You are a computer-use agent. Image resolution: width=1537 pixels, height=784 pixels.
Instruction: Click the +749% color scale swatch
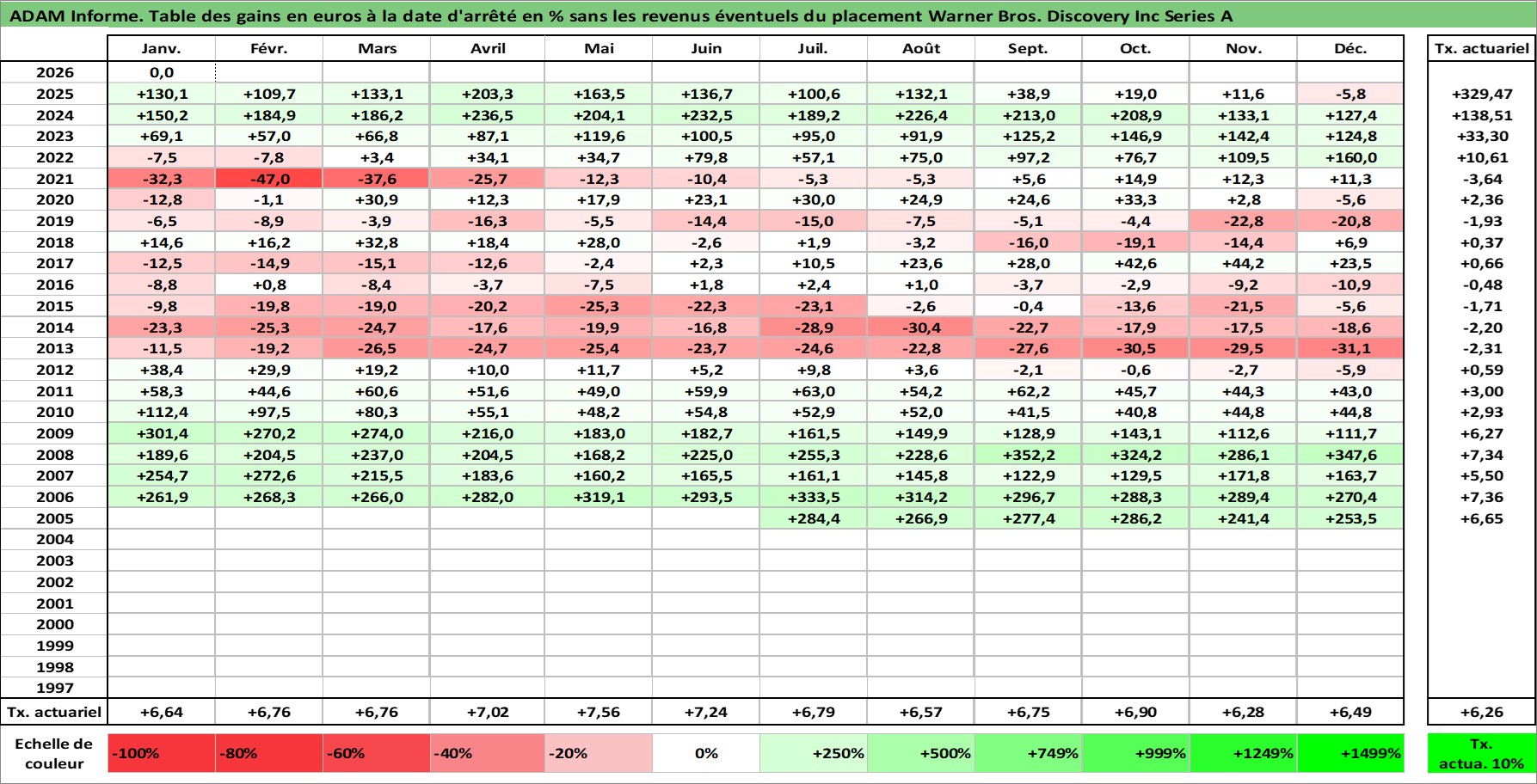(1028, 753)
